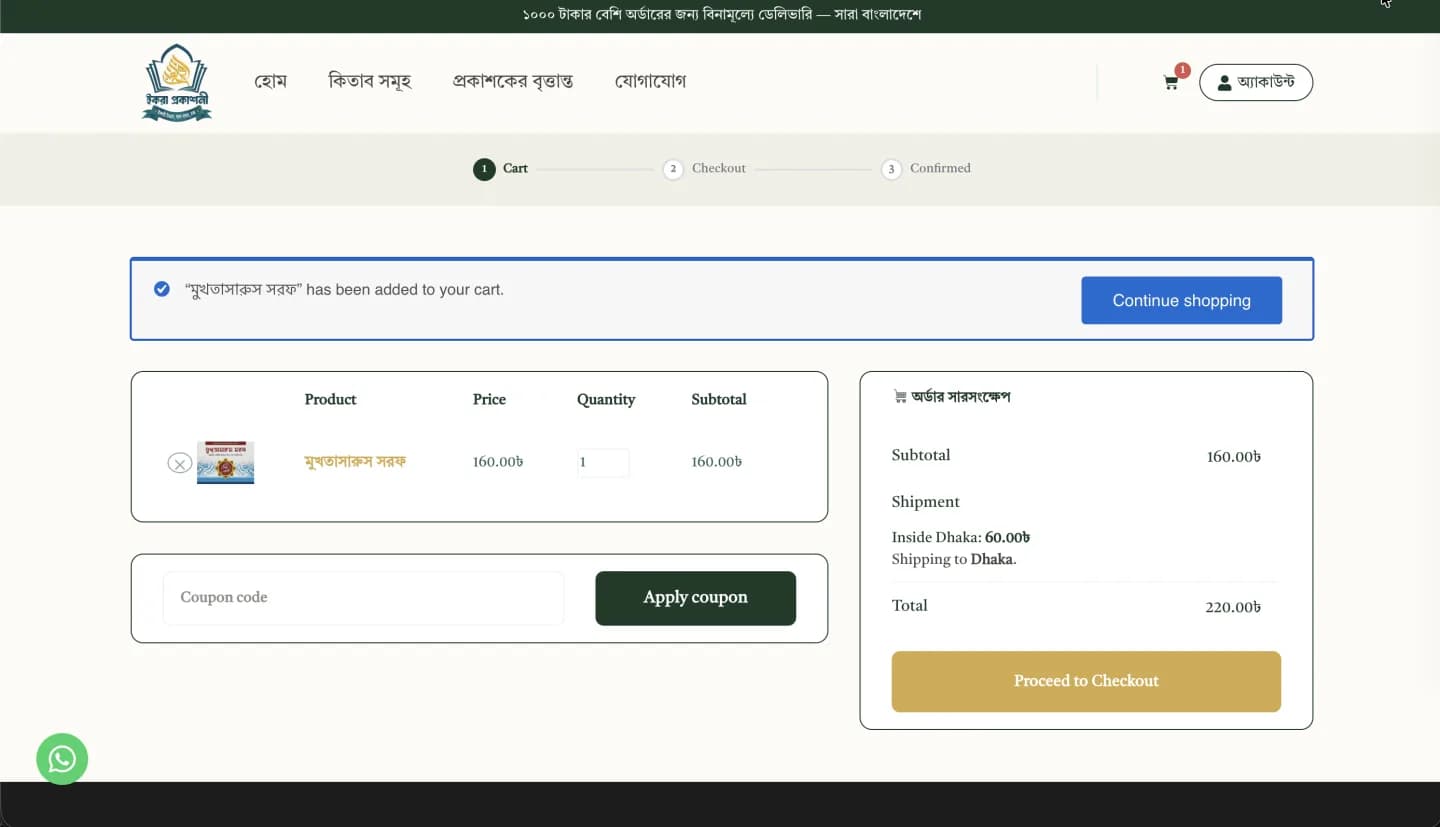Click the অর্ডার সারসংক্ষেপ heading
The image size is (1440, 827).
pyautogui.click(x=951, y=397)
